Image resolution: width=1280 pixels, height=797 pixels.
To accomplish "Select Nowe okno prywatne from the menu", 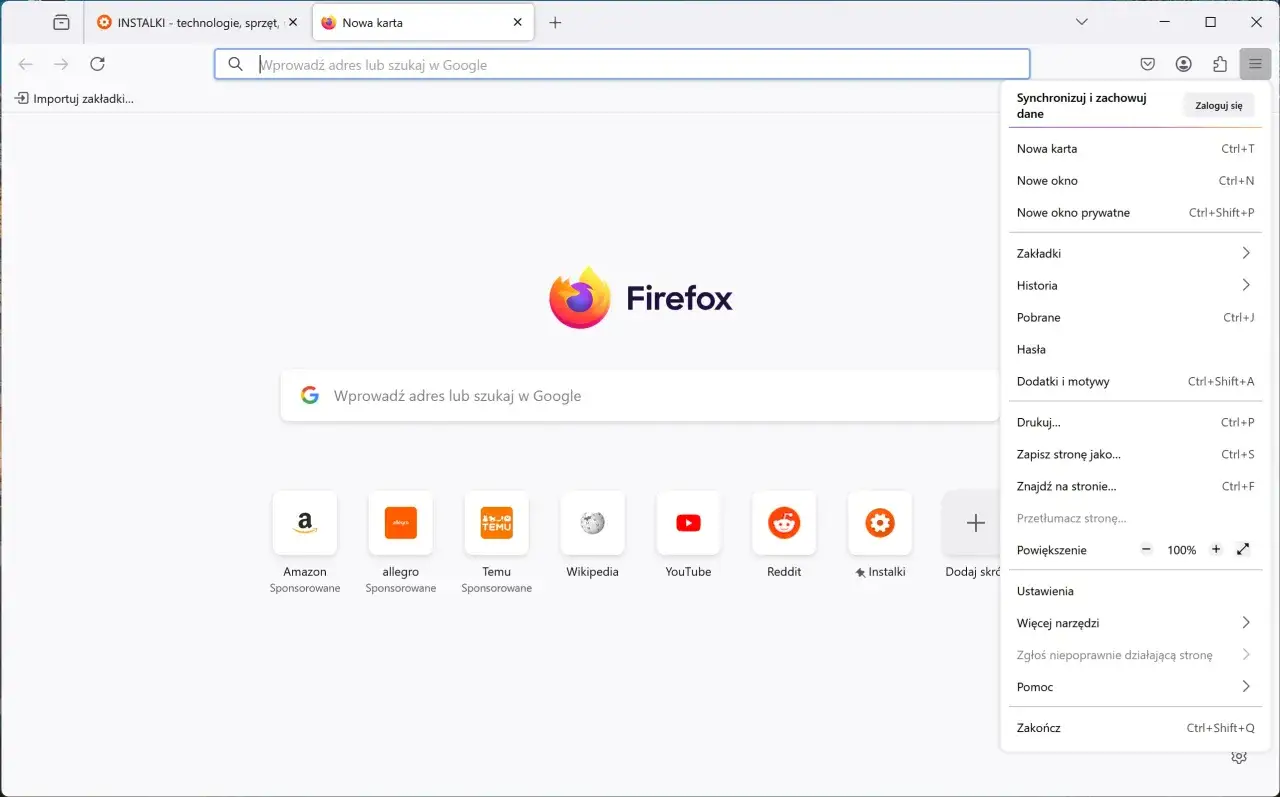I will (x=1073, y=212).
